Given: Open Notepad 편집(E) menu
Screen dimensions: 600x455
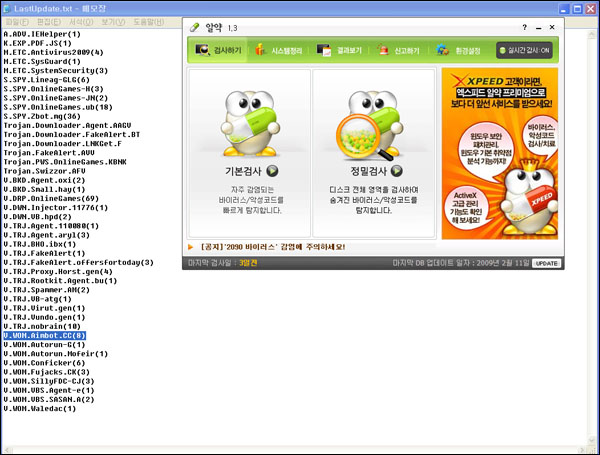Looking at the screenshot, I should (49, 22).
